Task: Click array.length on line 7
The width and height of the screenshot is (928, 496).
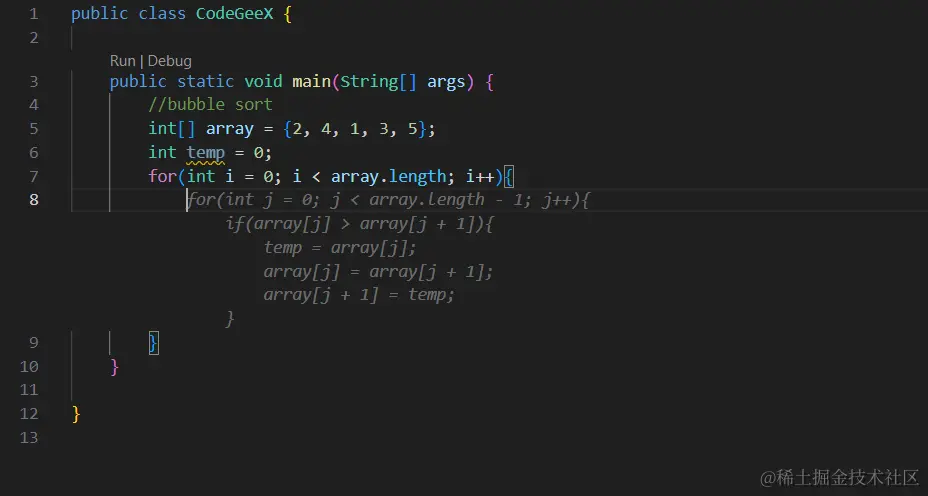Action: [388, 176]
